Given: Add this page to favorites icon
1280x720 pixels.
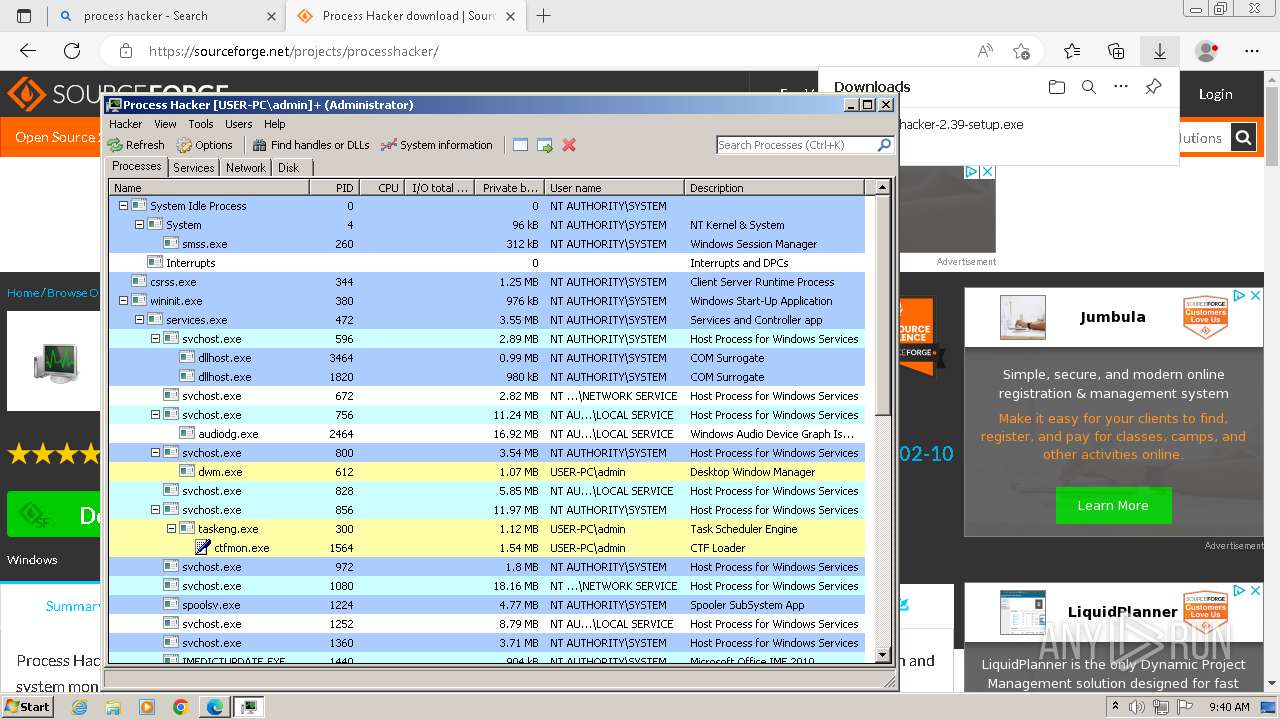Looking at the screenshot, I should click(1021, 51).
